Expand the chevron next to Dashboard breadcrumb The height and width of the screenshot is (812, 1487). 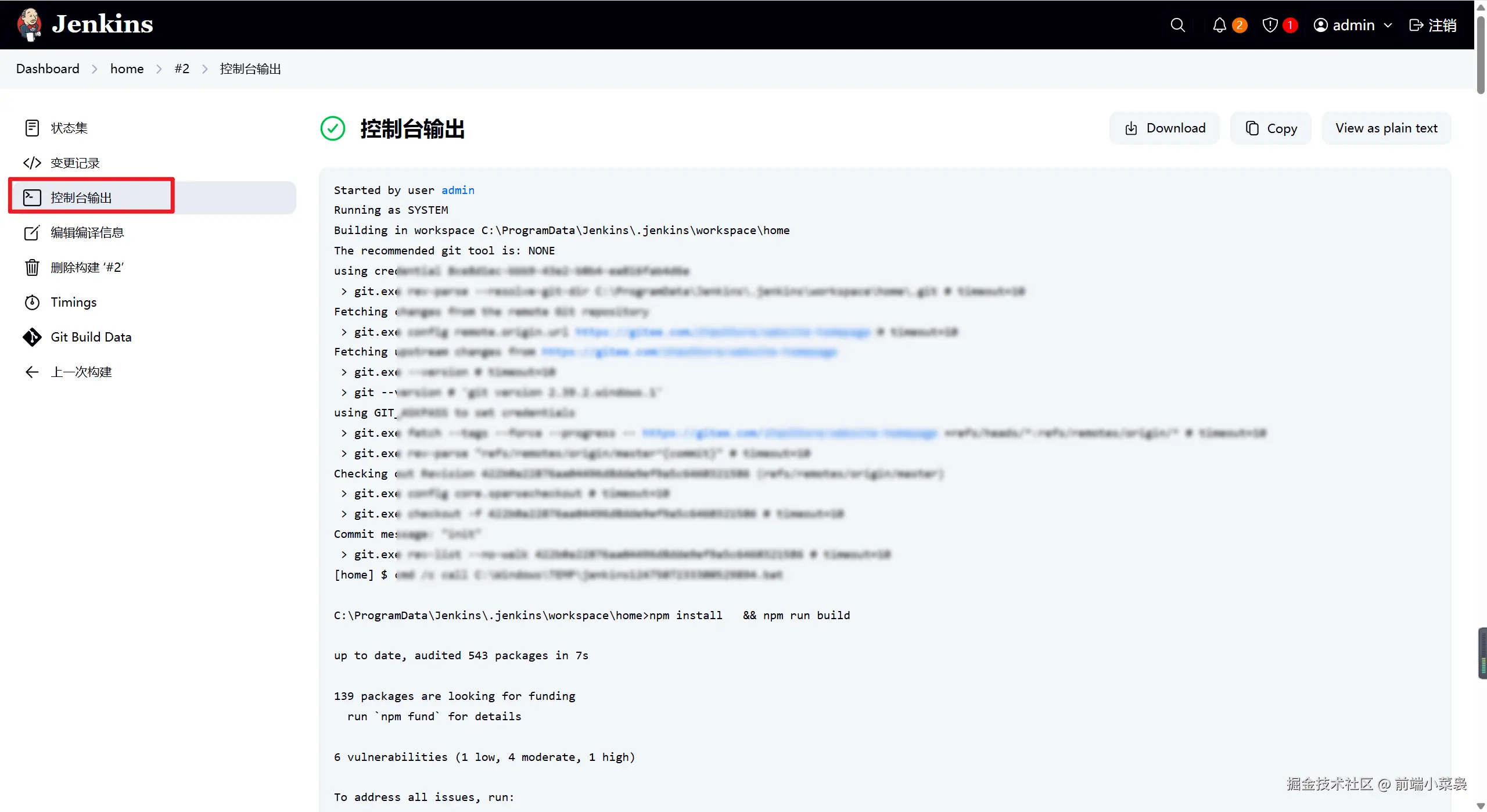pos(95,69)
